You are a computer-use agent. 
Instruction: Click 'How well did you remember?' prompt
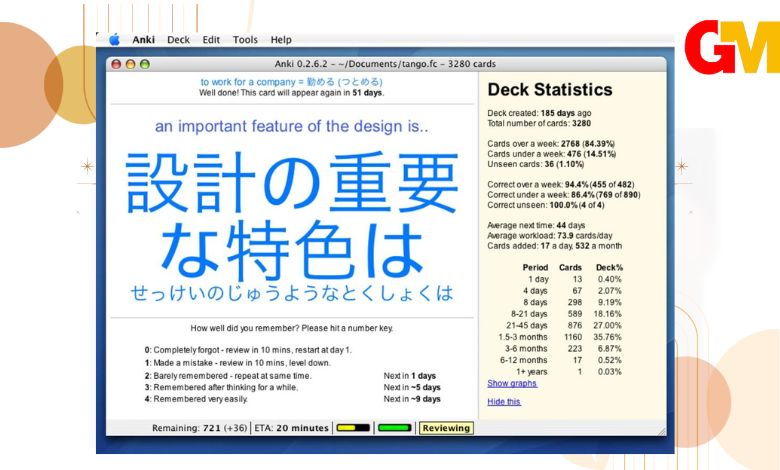[x=292, y=328]
